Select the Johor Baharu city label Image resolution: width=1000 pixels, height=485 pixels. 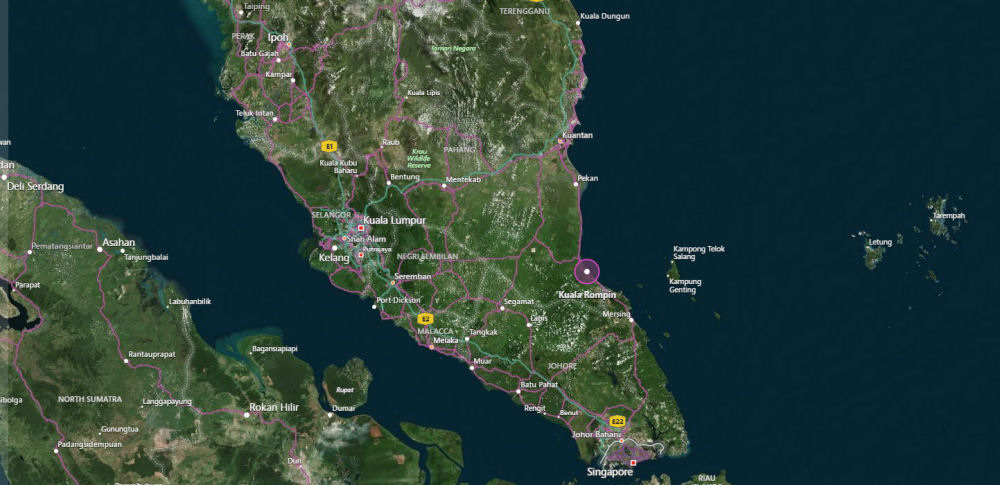pyautogui.click(x=598, y=434)
